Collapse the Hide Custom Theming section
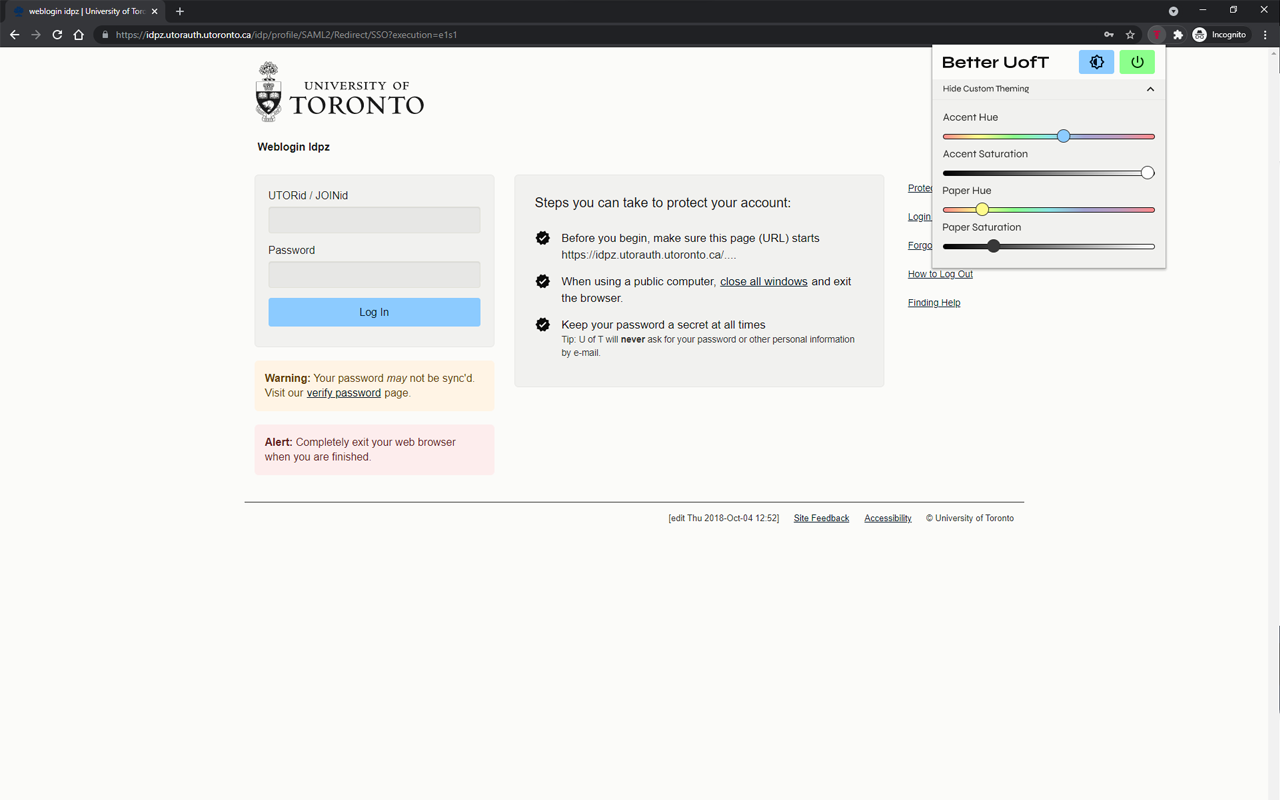1280x800 pixels. pyautogui.click(x=1048, y=89)
